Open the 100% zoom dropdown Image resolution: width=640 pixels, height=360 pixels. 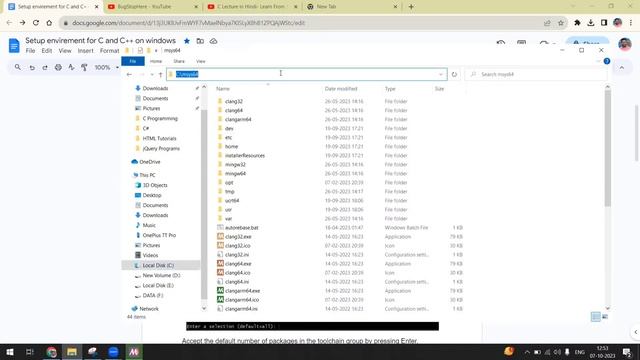click(x=106, y=67)
